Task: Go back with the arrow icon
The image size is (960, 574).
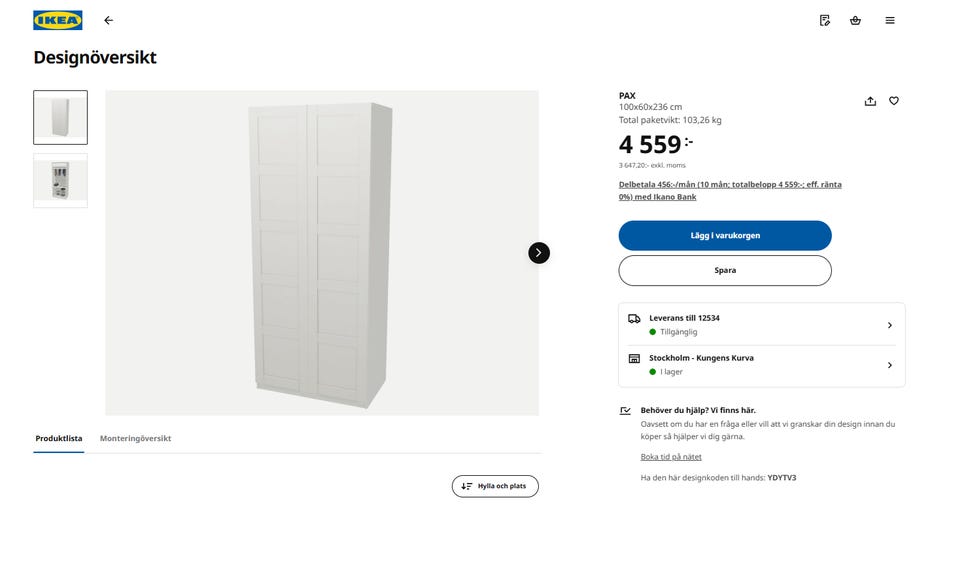Action: pos(109,20)
